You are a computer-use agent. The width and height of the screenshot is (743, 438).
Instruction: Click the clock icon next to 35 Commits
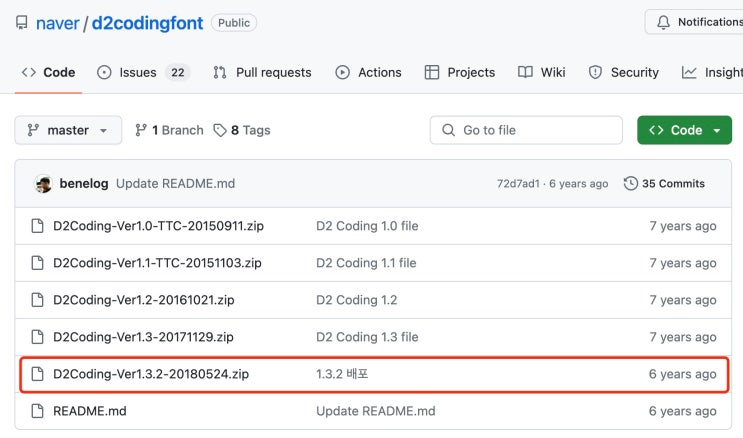click(630, 184)
